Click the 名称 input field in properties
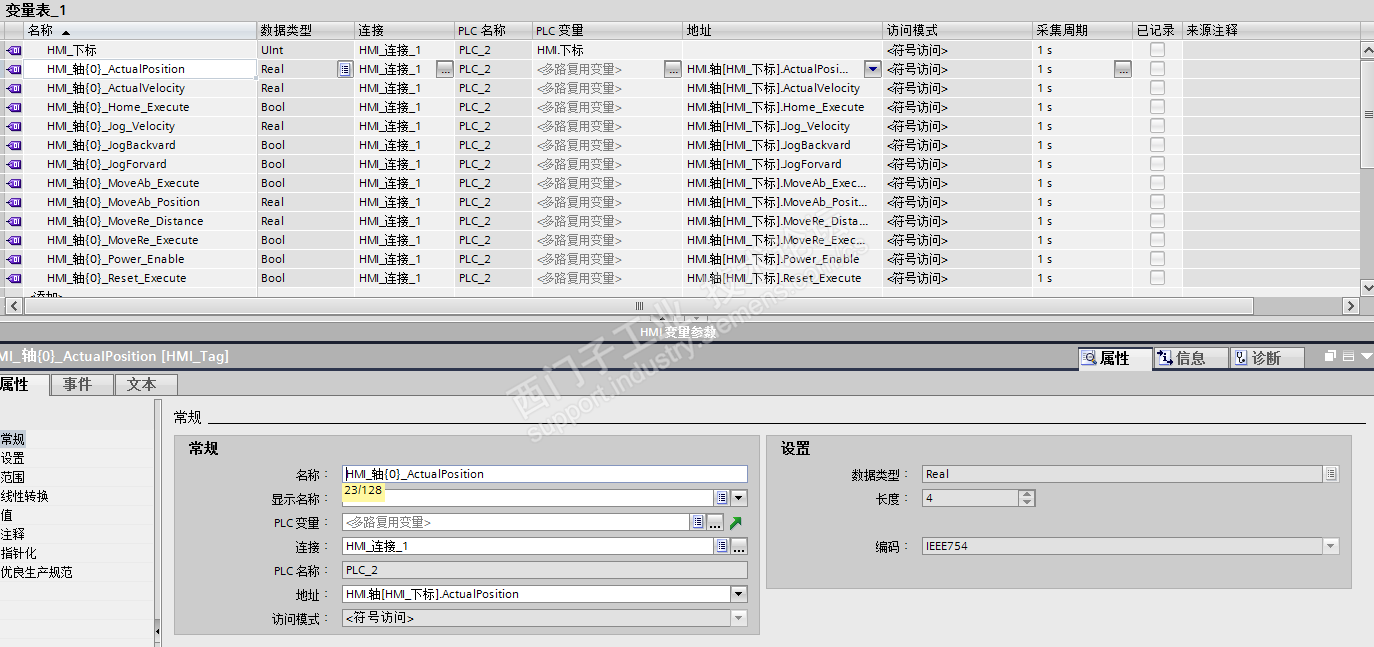The image size is (1374, 647). pos(544,474)
